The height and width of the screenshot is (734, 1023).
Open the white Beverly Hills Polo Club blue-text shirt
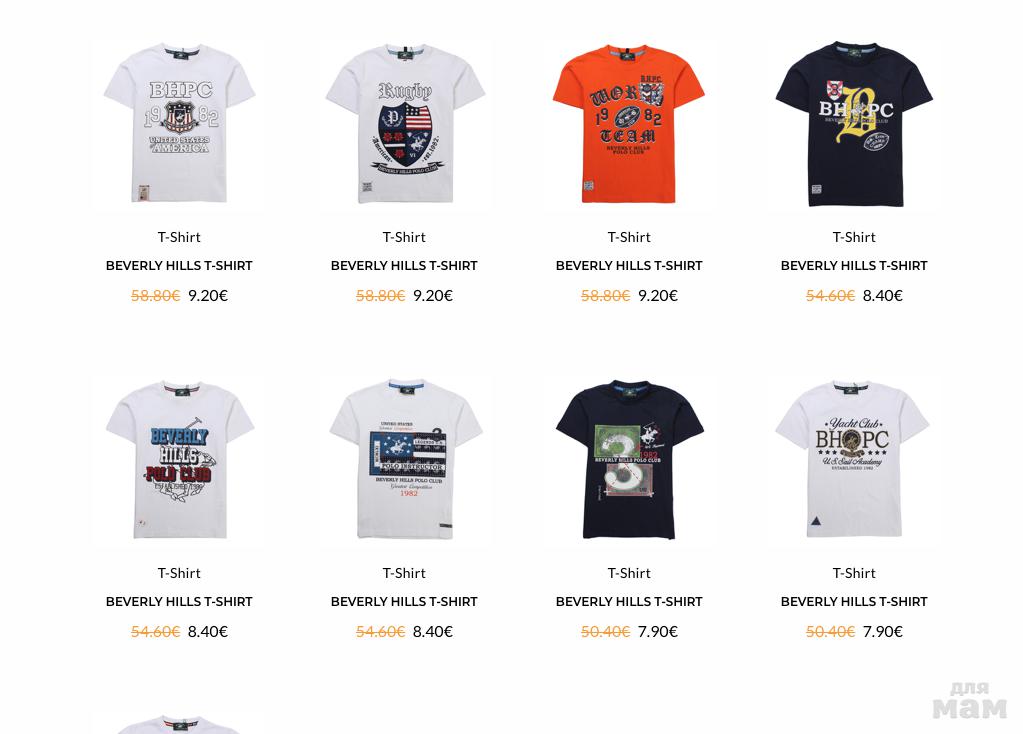pyautogui.click(x=179, y=461)
